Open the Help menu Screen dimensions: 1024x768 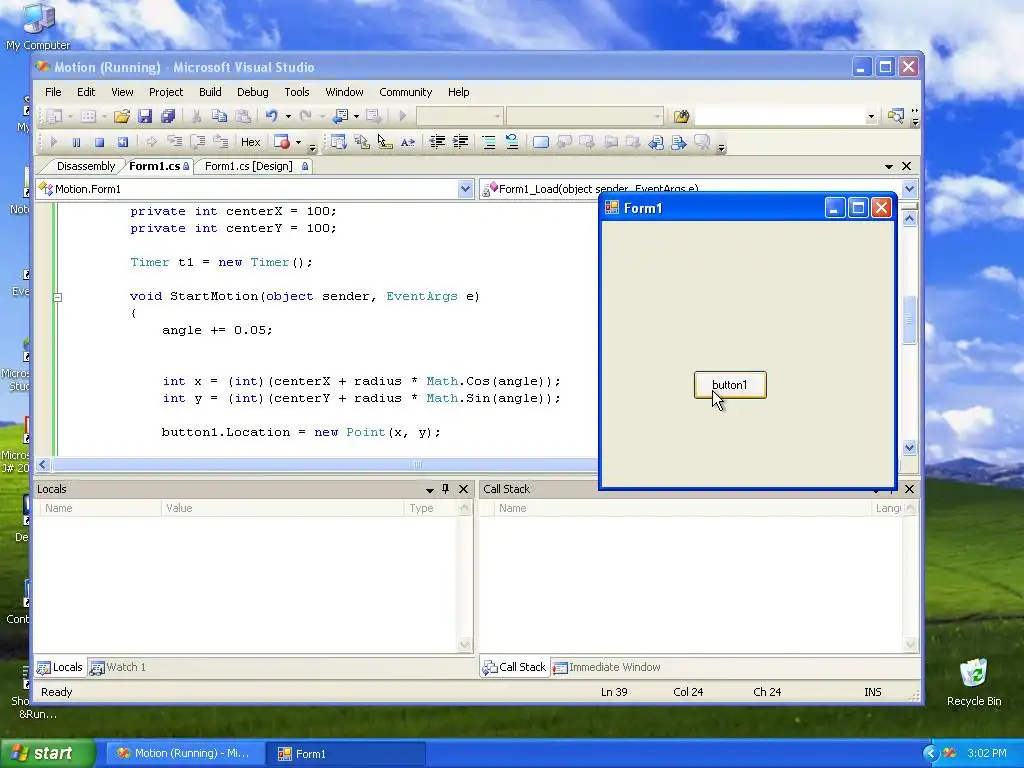(x=458, y=92)
